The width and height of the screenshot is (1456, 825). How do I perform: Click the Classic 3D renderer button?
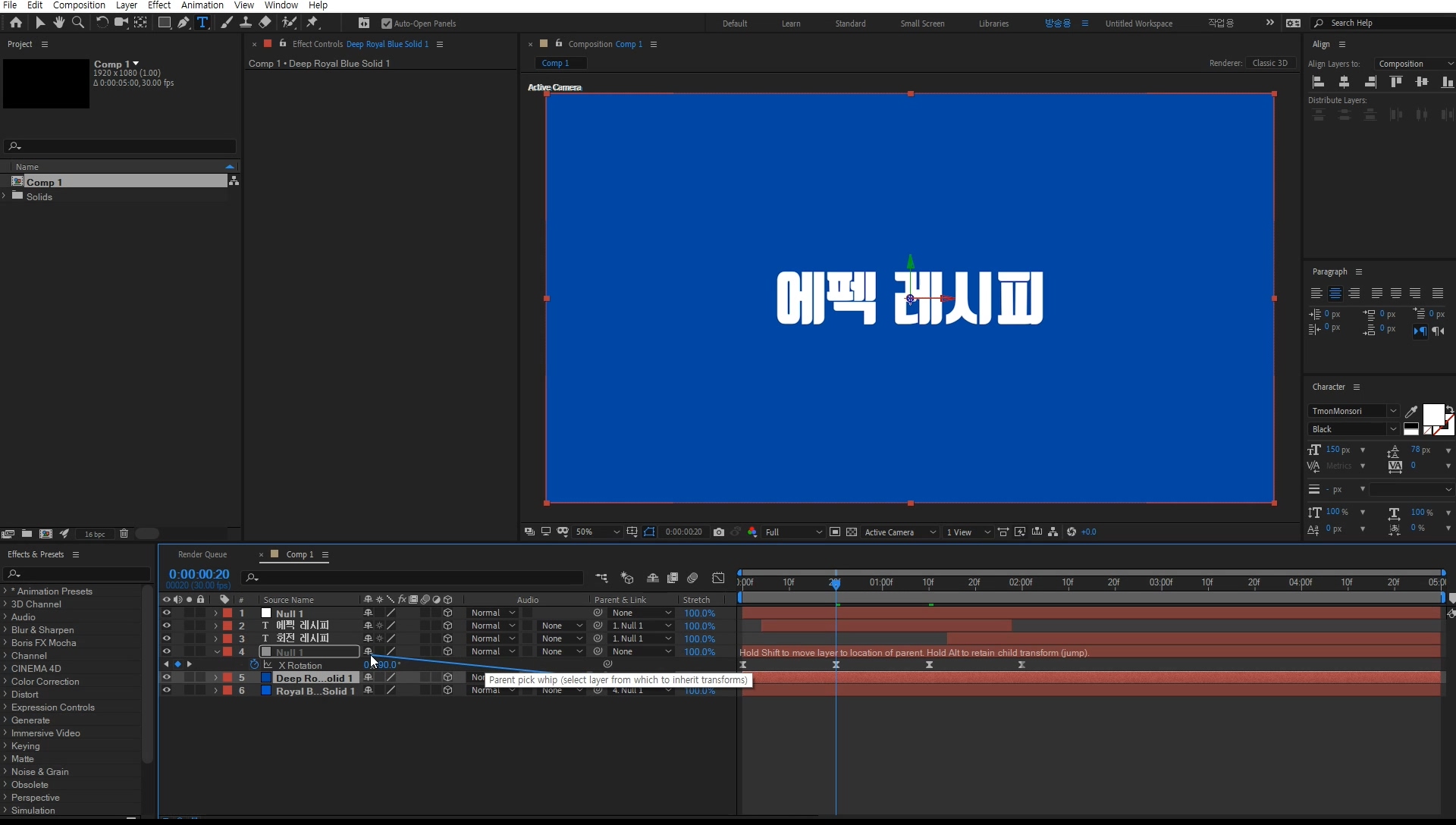[1269, 63]
